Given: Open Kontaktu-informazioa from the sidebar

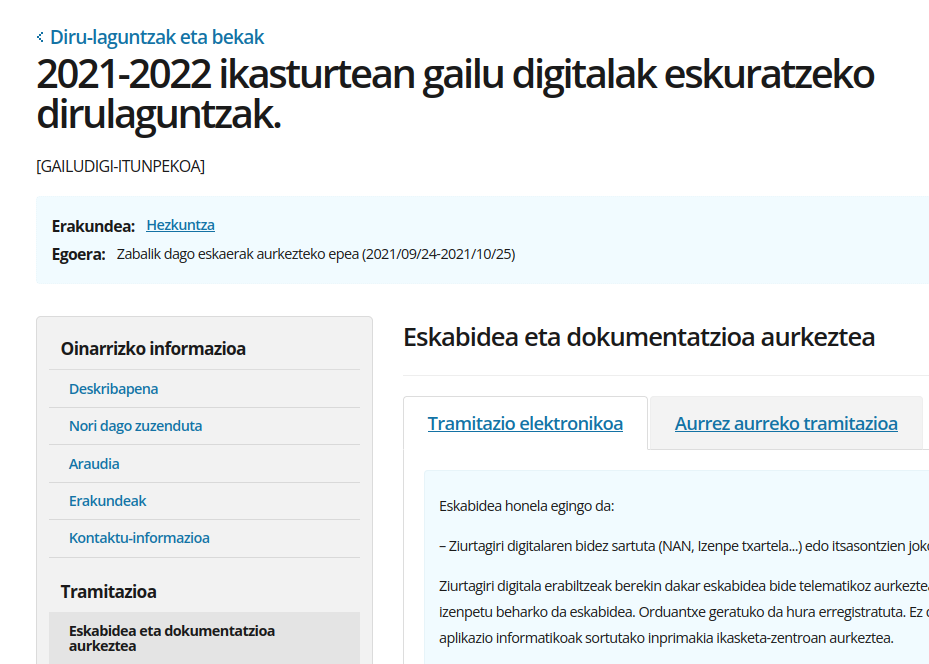Looking at the screenshot, I should coord(139,537).
